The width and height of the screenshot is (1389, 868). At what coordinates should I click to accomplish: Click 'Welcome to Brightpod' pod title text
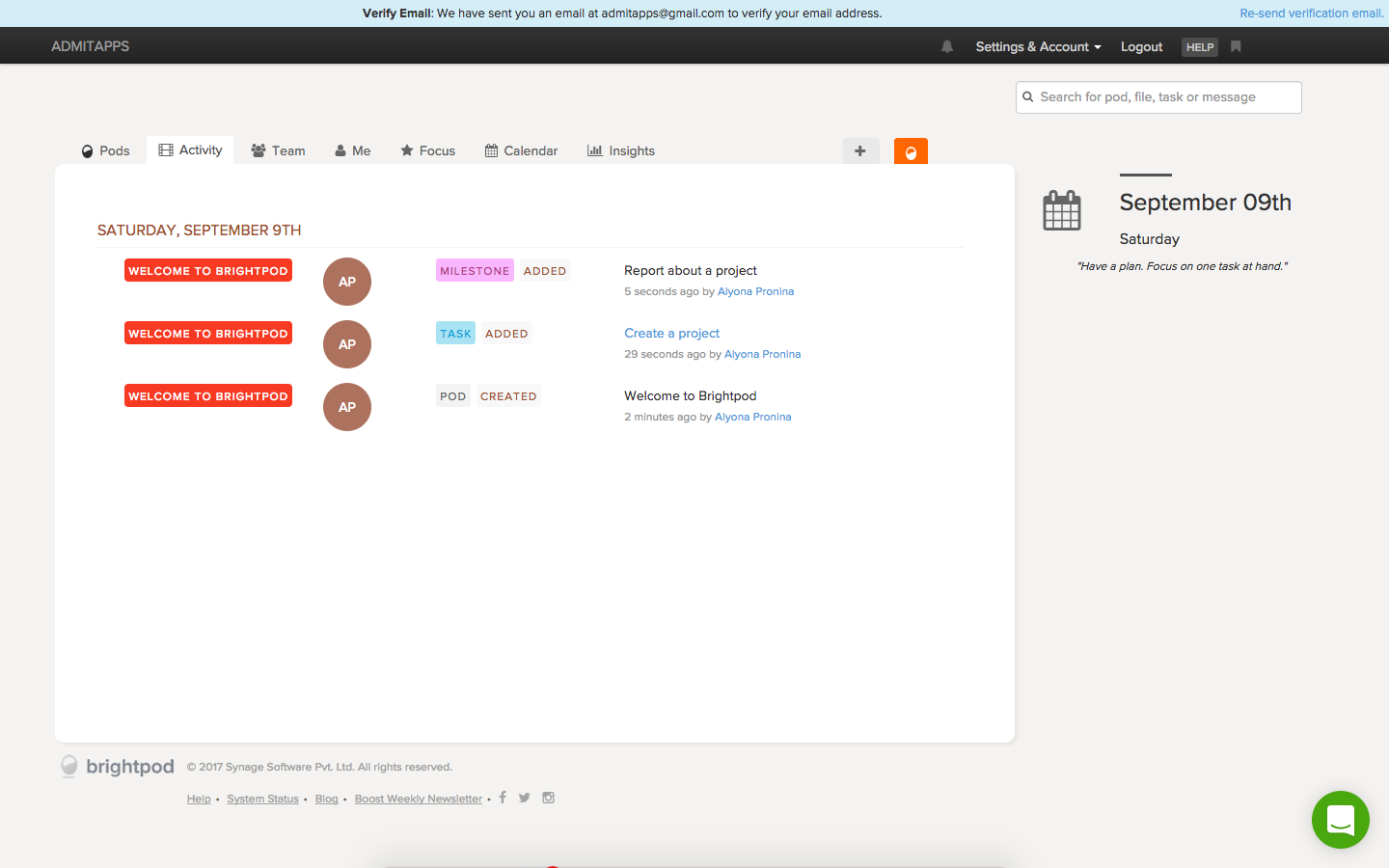691,395
